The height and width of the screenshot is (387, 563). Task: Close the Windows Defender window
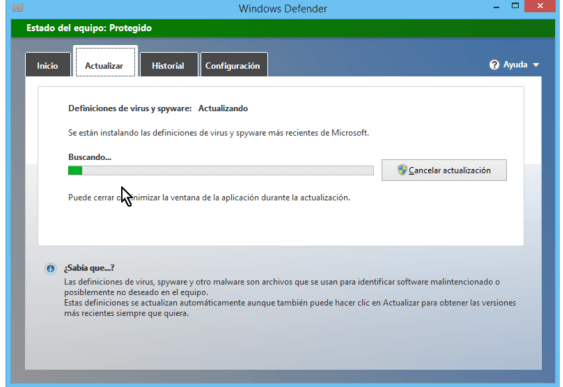[x=540, y=6]
